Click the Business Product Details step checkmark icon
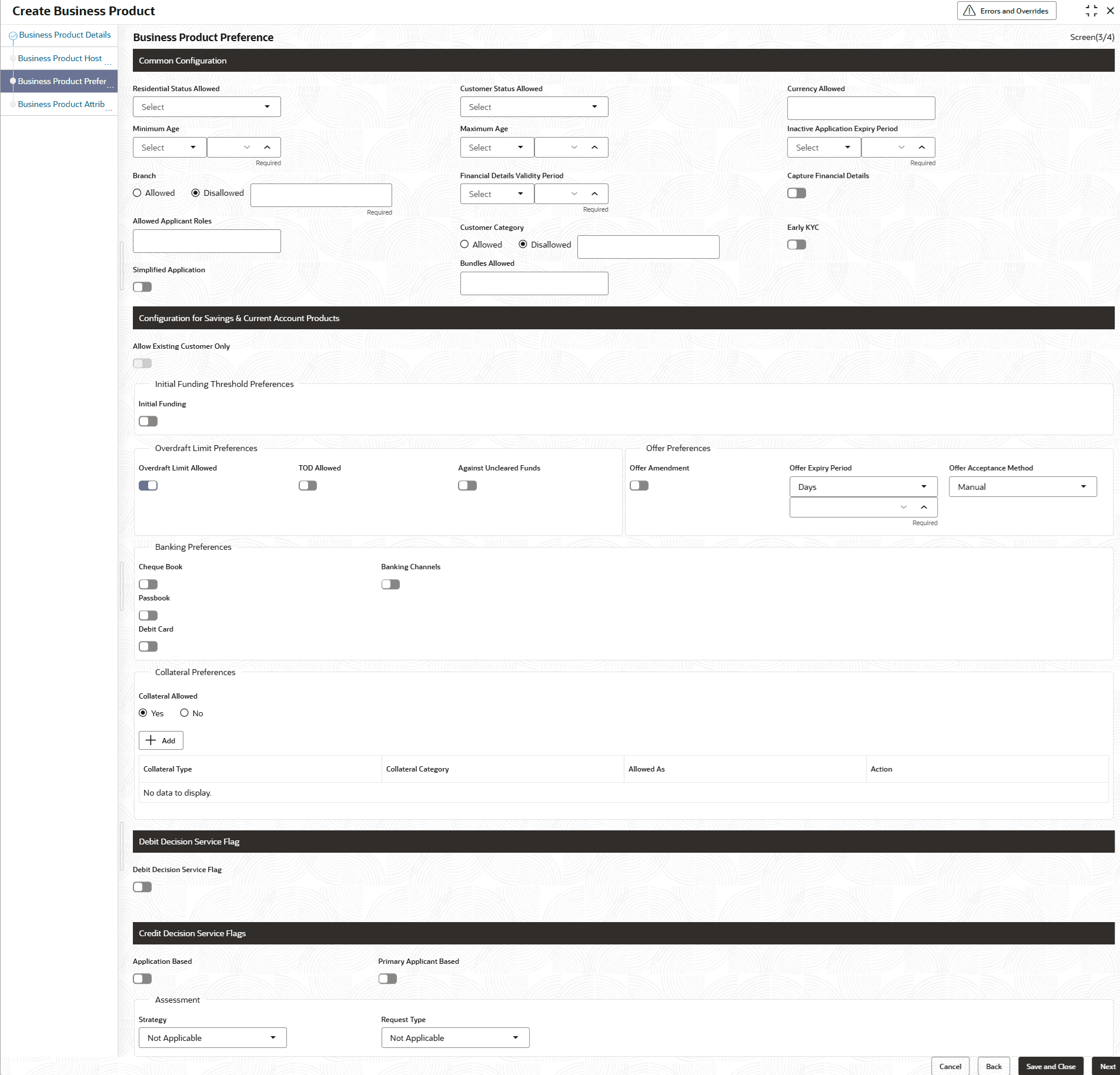The height and width of the screenshot is (1075, 1120). click(x=13, y=36)
